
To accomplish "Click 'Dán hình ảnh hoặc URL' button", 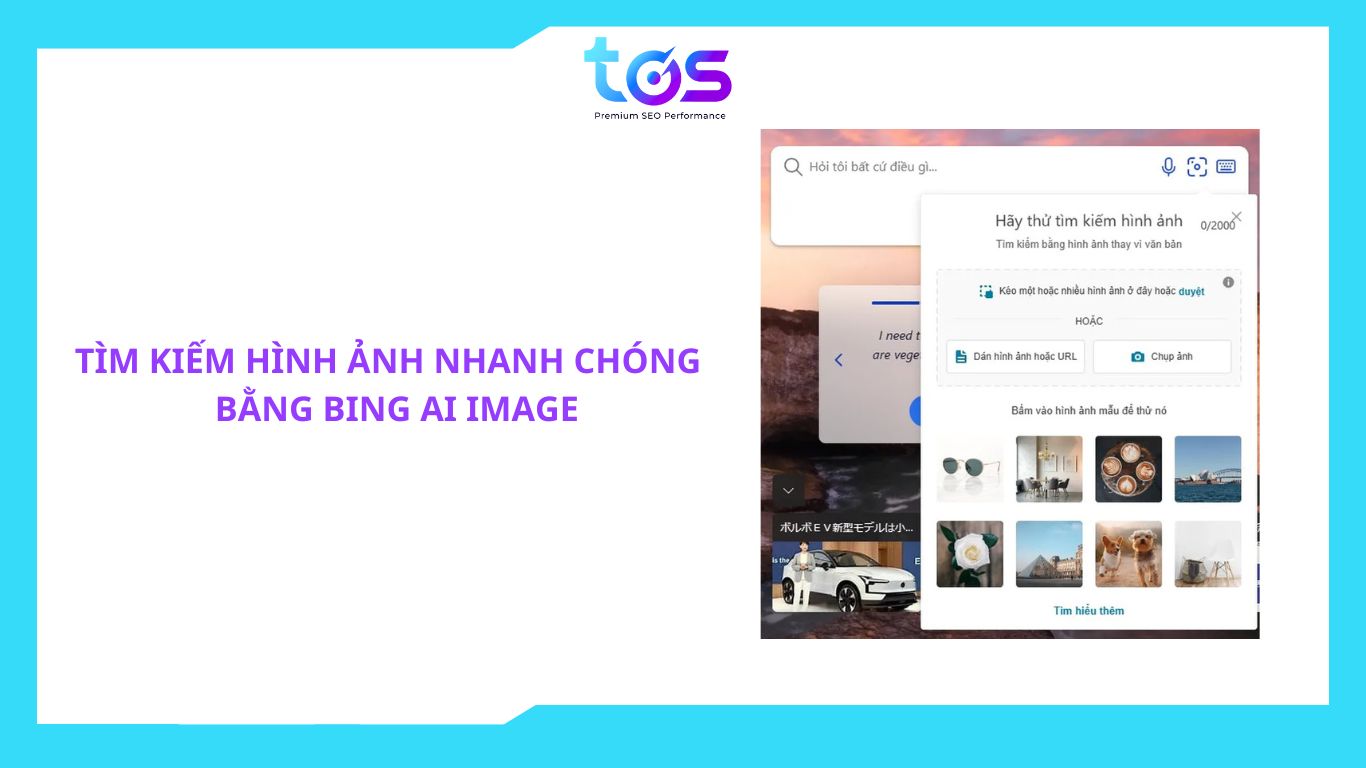I will click(x=1015, y=357).
